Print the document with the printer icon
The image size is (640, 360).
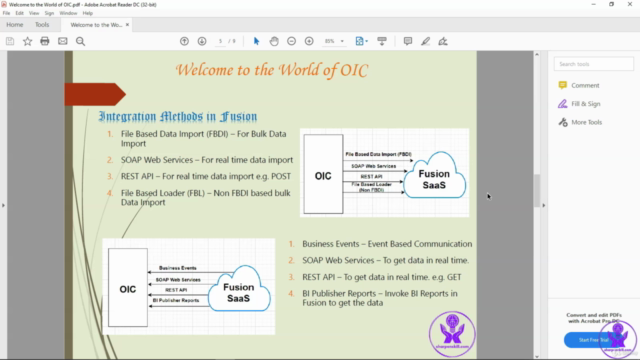(45, 41)
